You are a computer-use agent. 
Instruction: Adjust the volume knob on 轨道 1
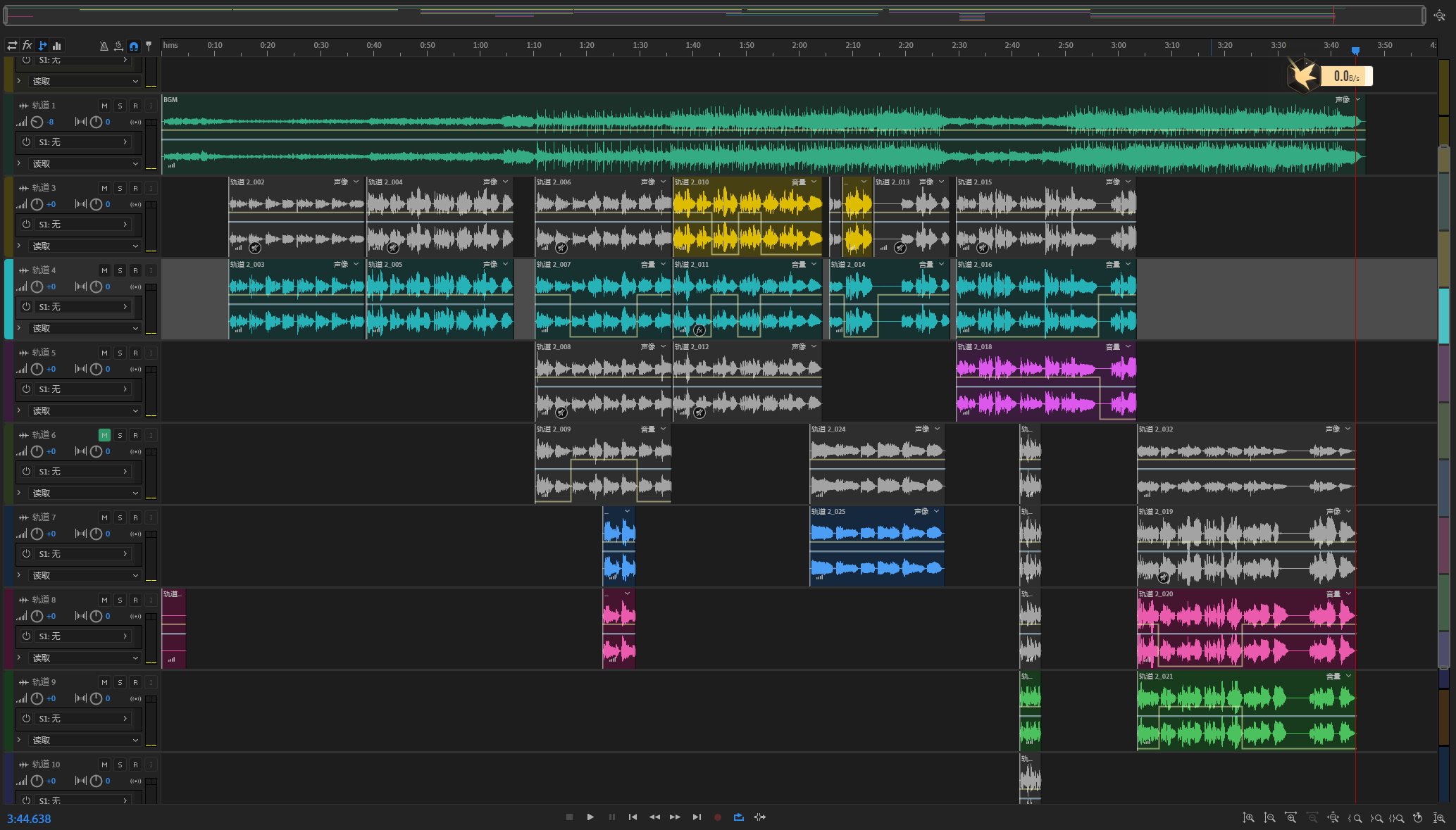click(x=37, y=122)
